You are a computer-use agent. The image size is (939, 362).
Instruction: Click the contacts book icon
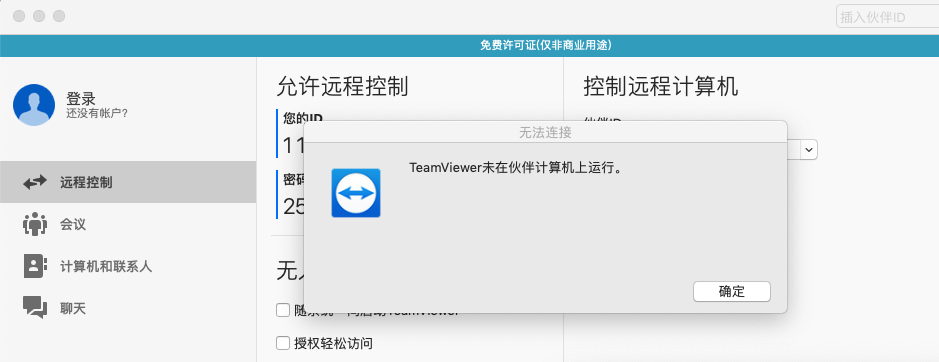click(35, 266)
